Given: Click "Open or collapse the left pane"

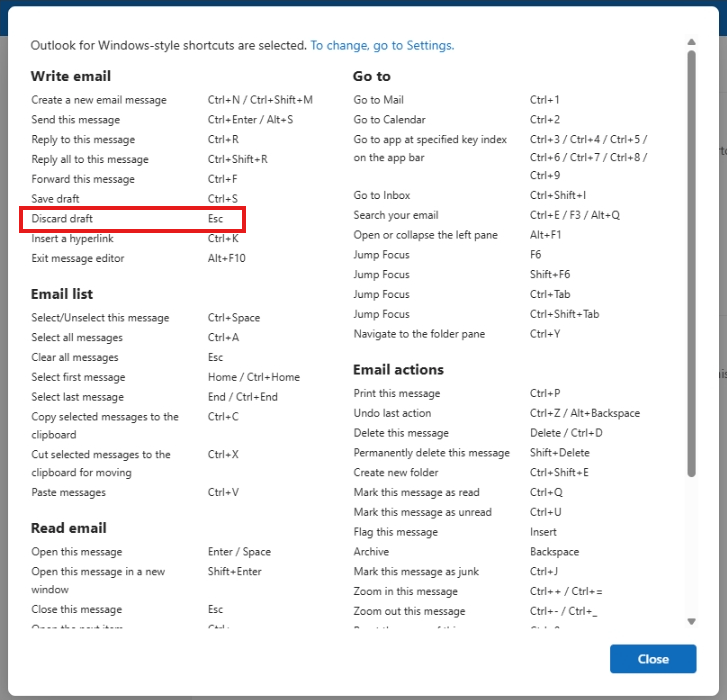Looking at the screenshot, I should pyautogui.click(x=425, y=235).
